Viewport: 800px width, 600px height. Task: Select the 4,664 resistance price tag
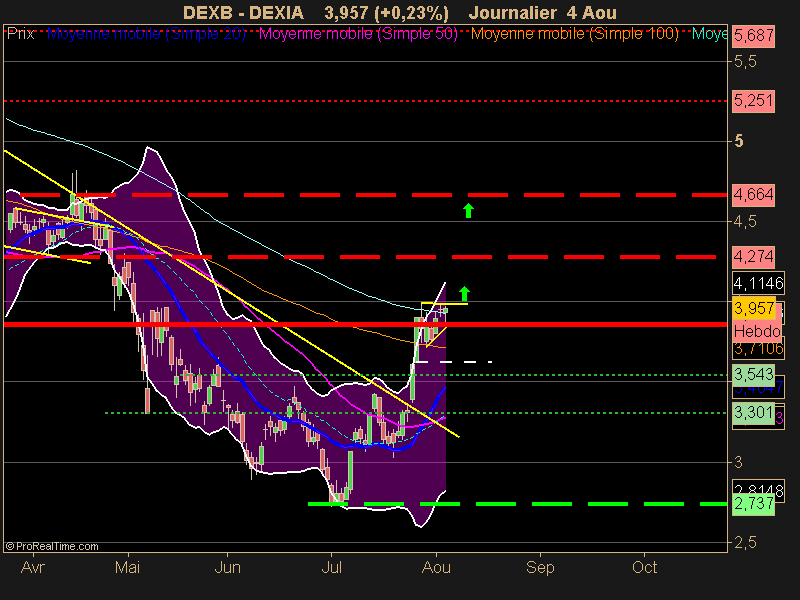click(x=754, y=195)
